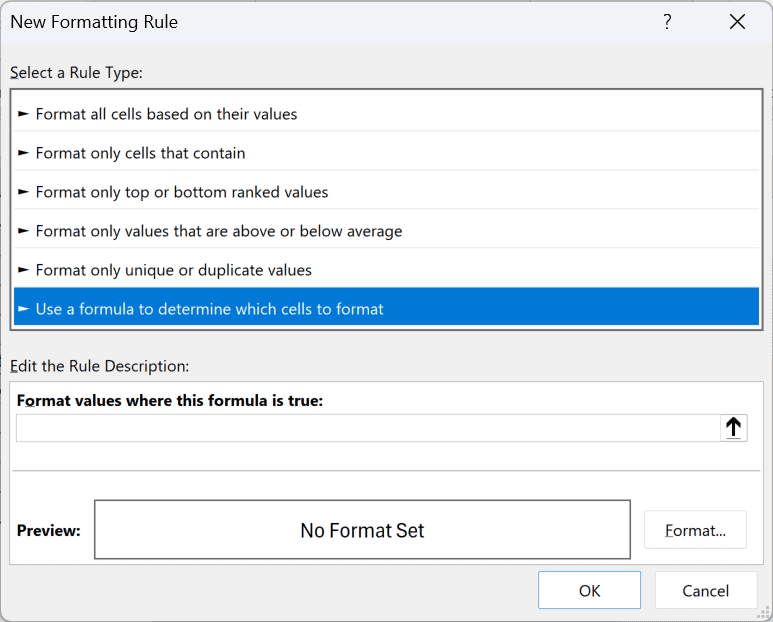Choose 'Use a formula to determine which cells to format'
773x622 pixels.
click(x=386, y=309)
